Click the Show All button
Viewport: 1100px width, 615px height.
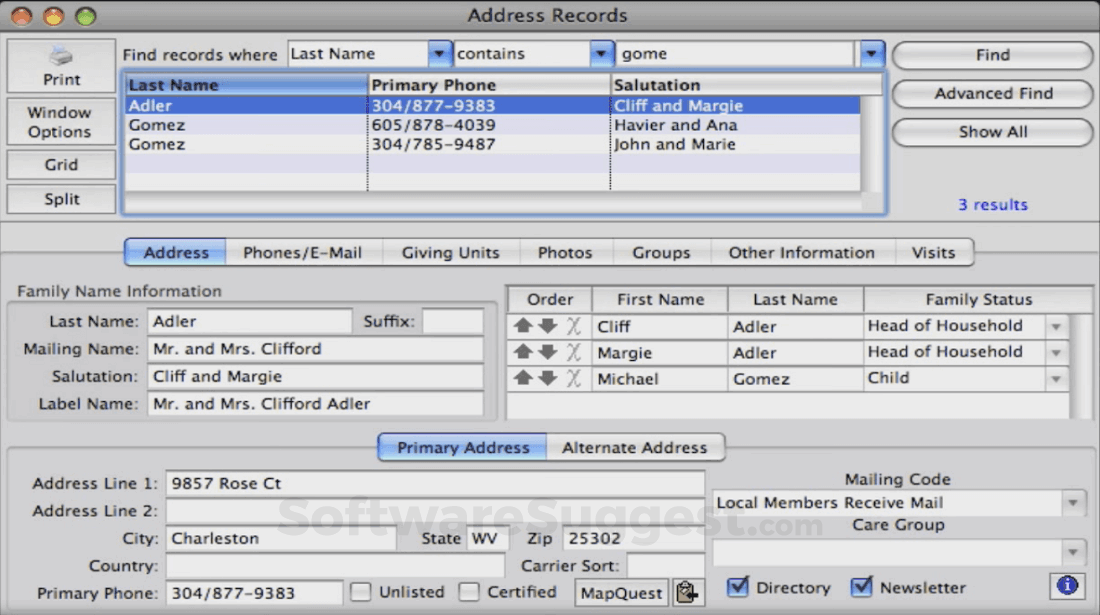[x=991, y=132]
